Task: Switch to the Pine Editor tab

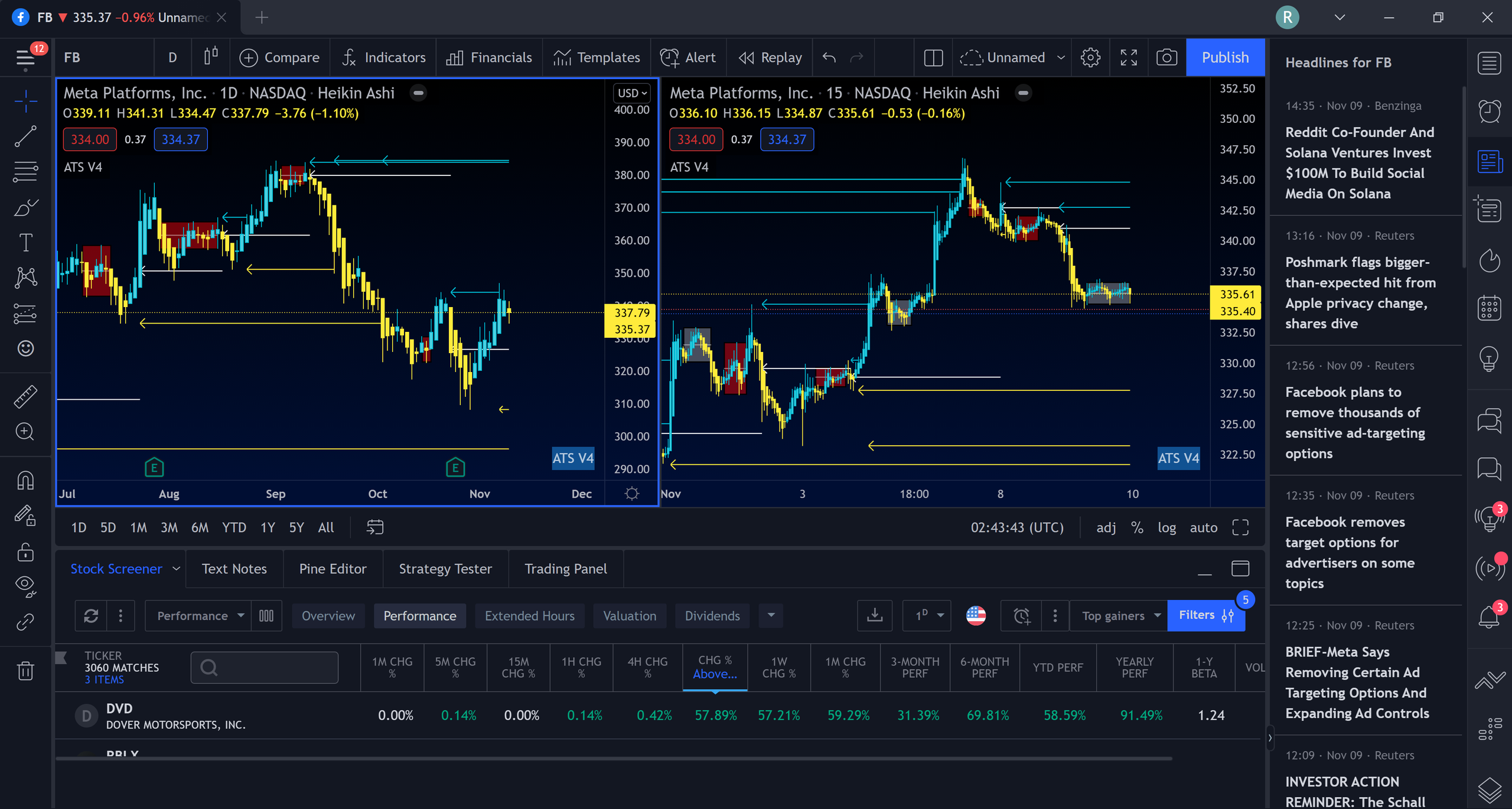Action: [333, 569]
